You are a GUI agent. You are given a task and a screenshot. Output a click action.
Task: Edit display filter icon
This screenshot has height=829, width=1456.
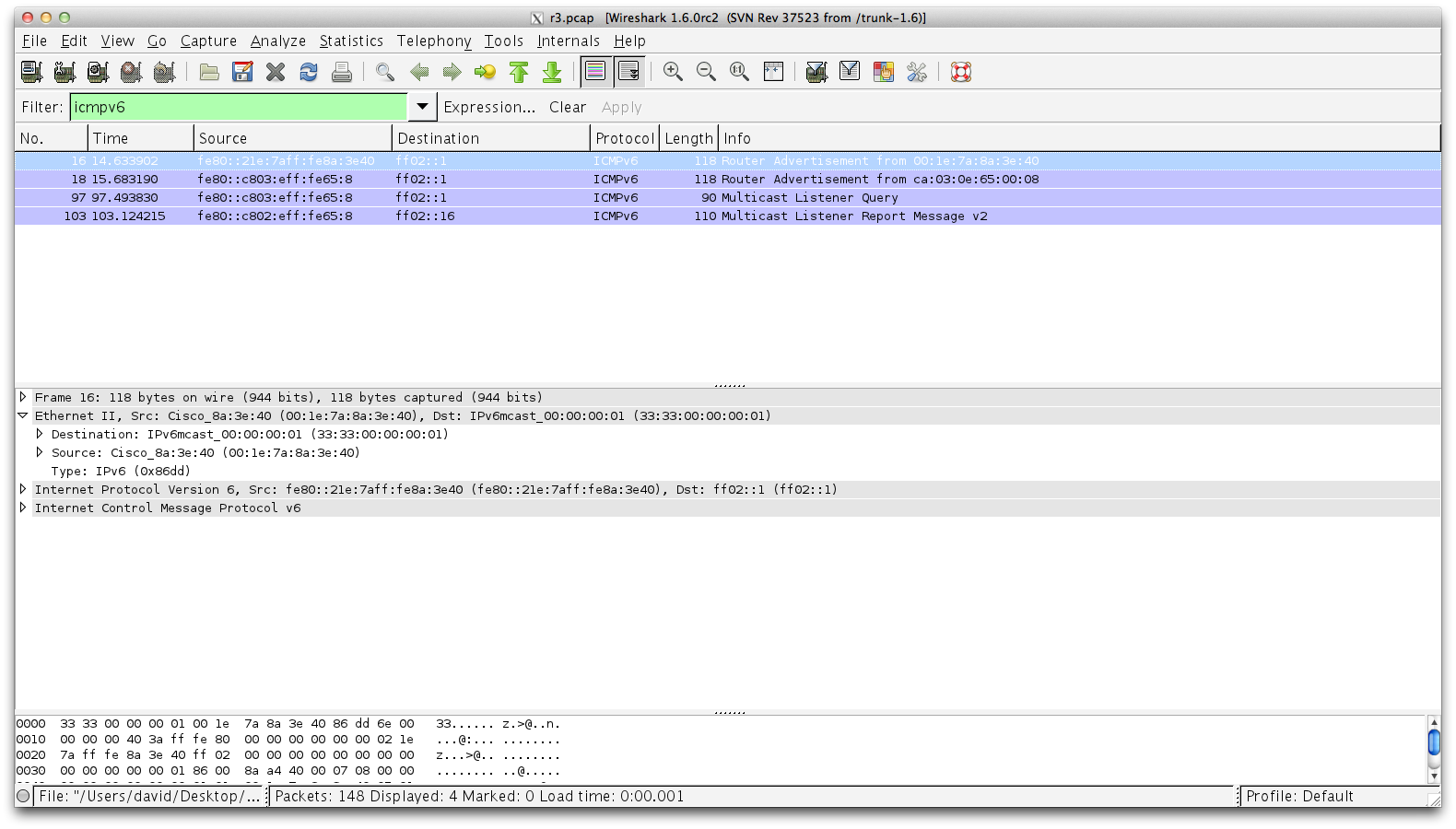click(850, 72)
